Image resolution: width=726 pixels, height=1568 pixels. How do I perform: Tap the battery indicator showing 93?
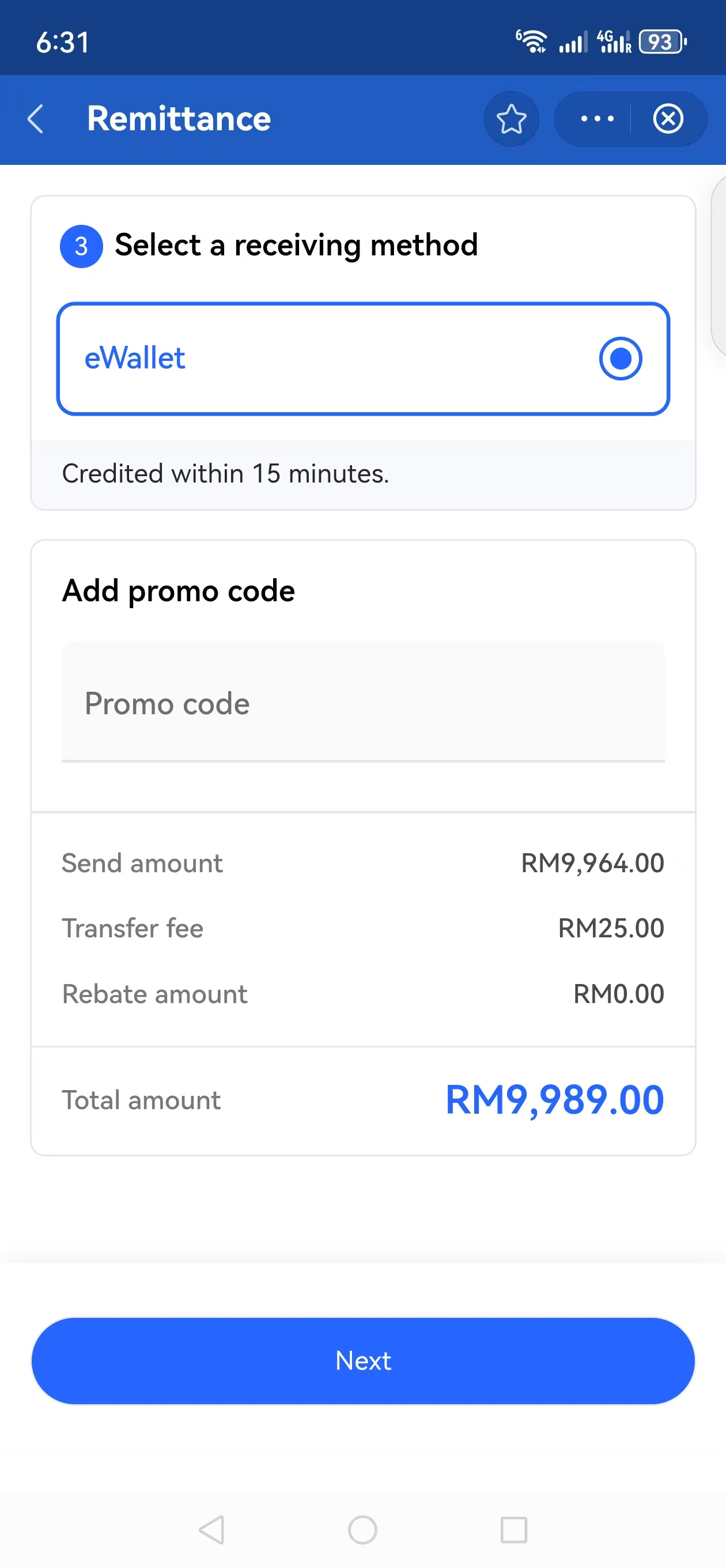[661, 42]
